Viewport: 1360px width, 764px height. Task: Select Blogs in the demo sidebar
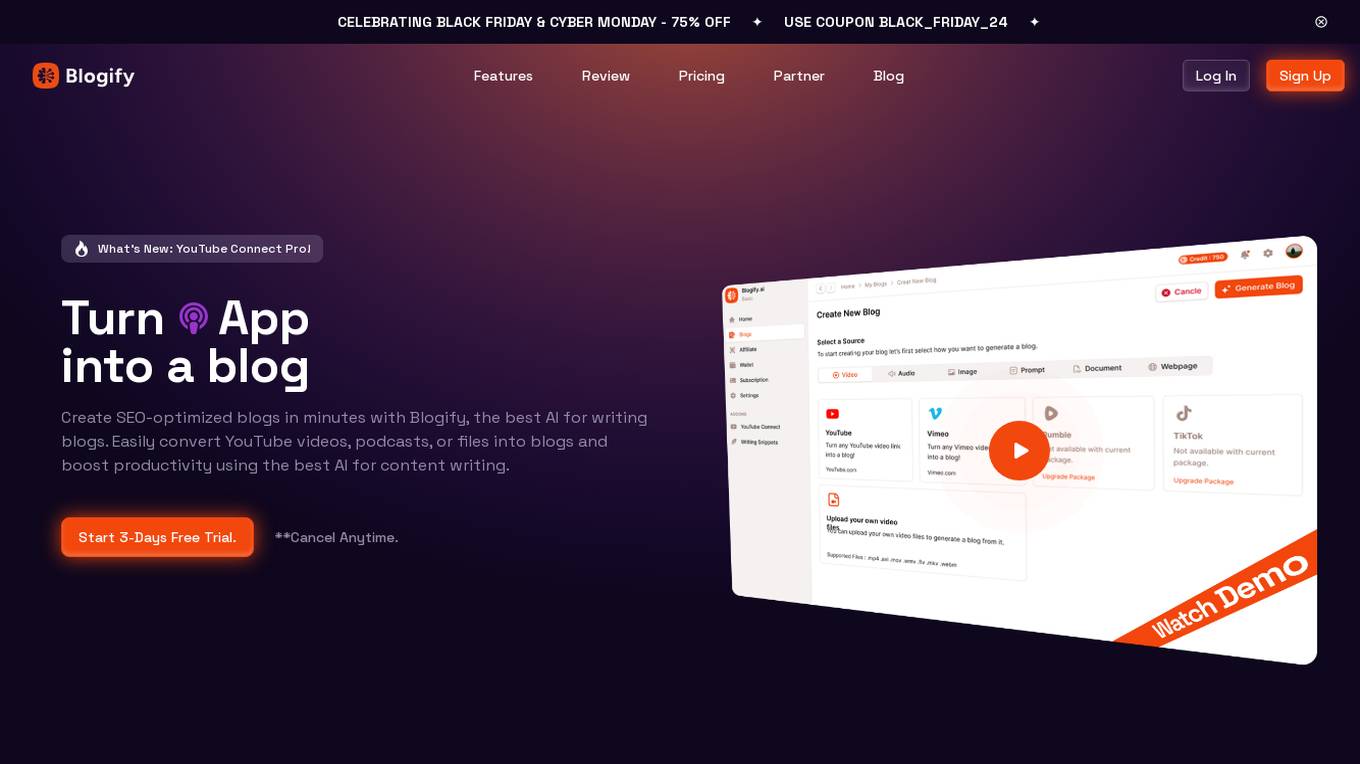[766, 334]
